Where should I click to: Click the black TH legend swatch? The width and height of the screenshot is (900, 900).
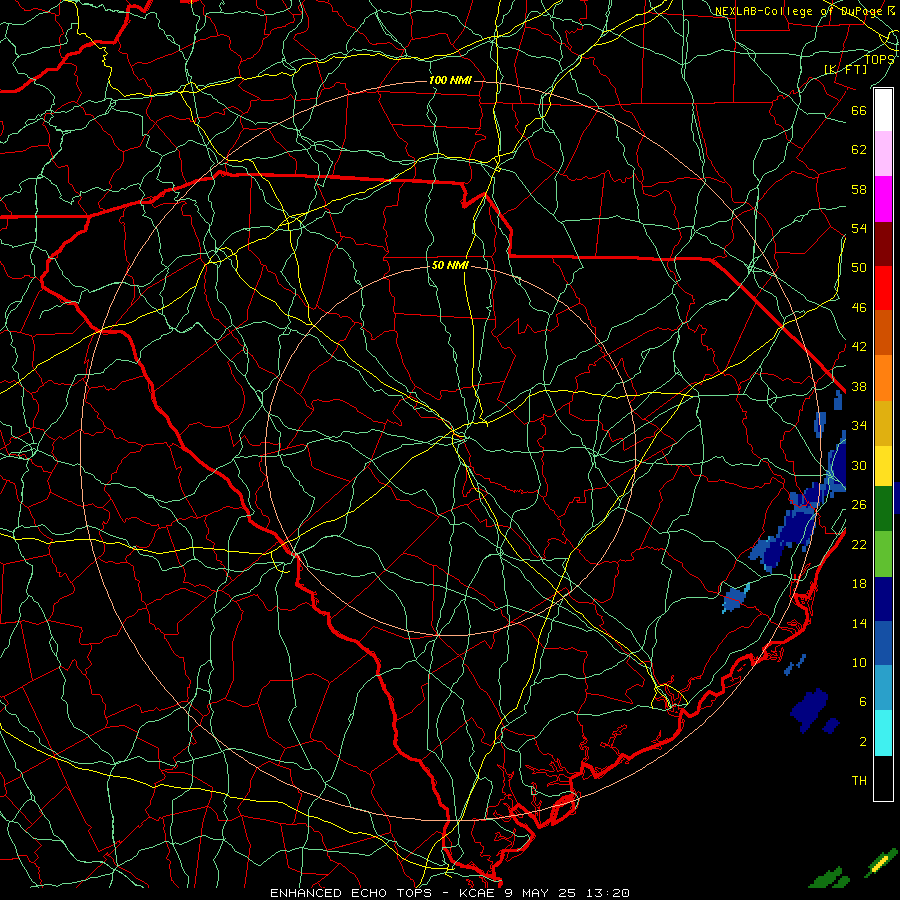883,778
